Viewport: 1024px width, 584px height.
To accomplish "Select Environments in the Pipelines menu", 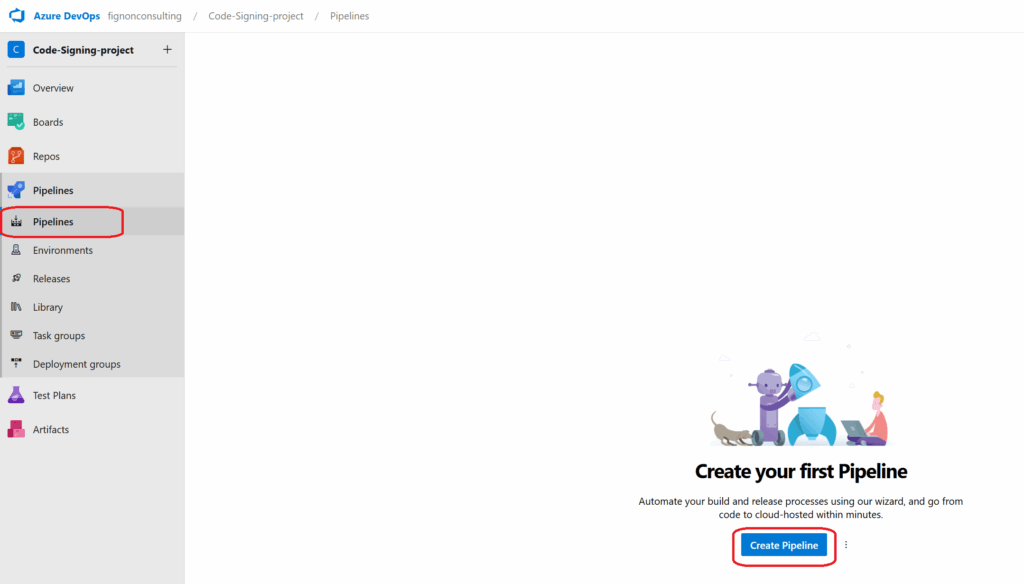I will (x=62, y=250).
